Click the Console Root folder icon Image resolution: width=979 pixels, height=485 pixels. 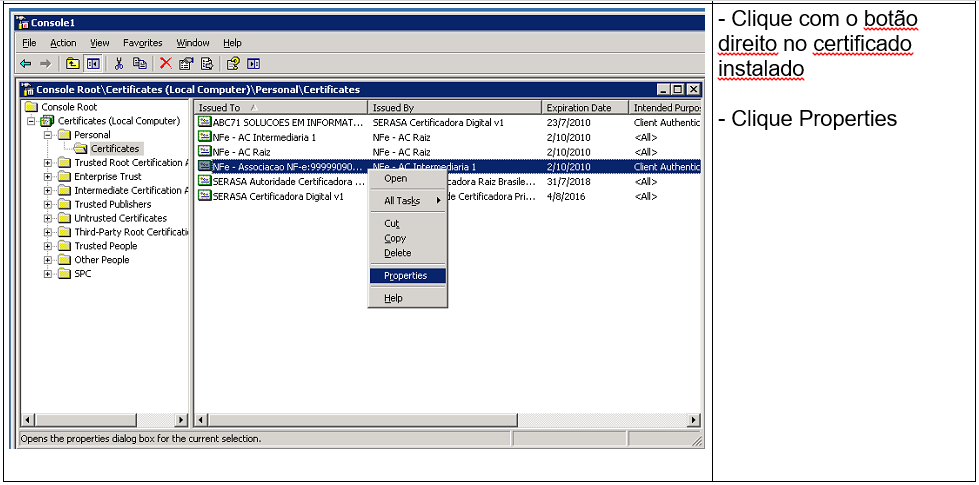coord(32,107)
